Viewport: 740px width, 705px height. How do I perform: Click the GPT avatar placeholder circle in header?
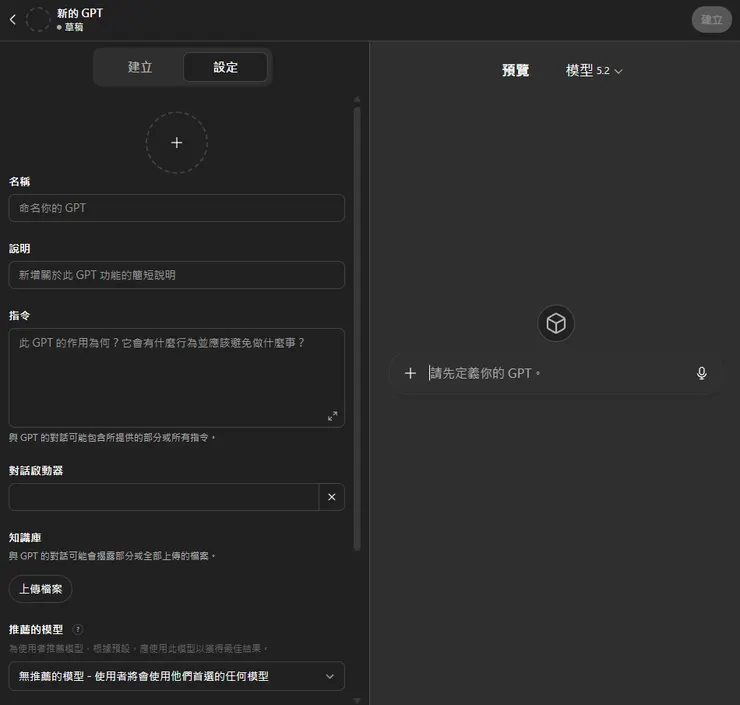pyautogui.click(x=38, y=19)
